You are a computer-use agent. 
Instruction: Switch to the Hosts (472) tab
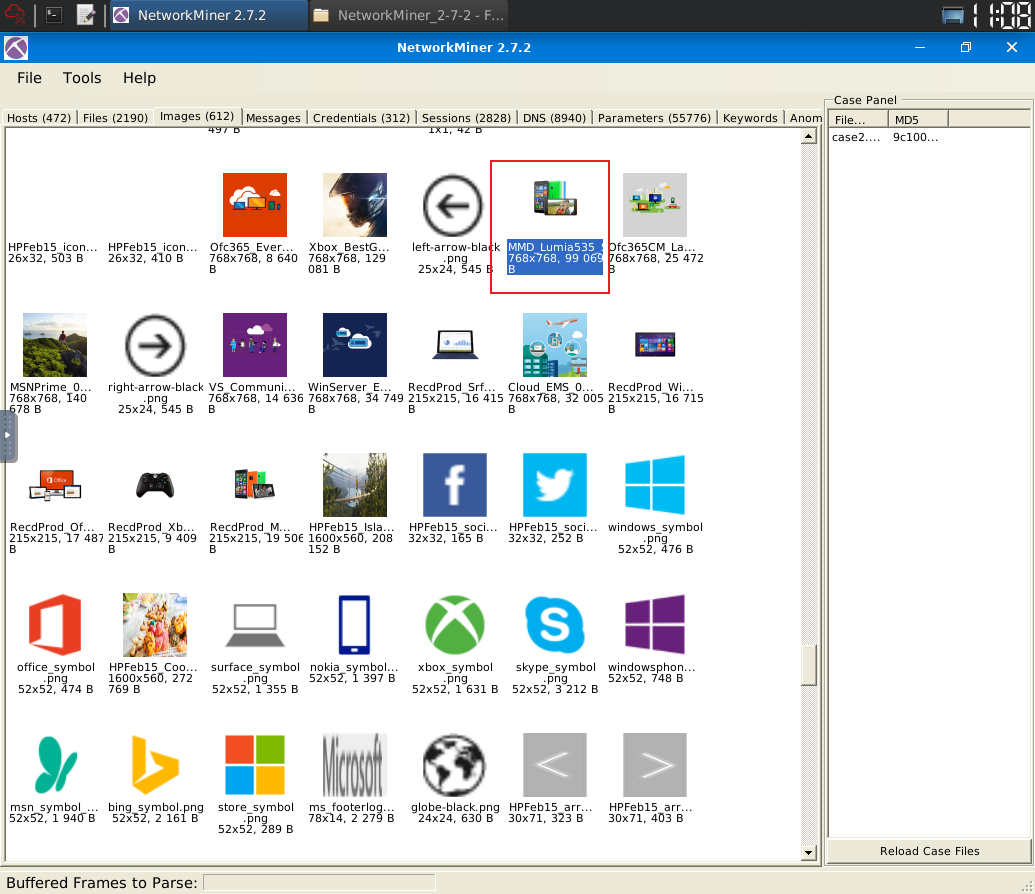point(39,118)
